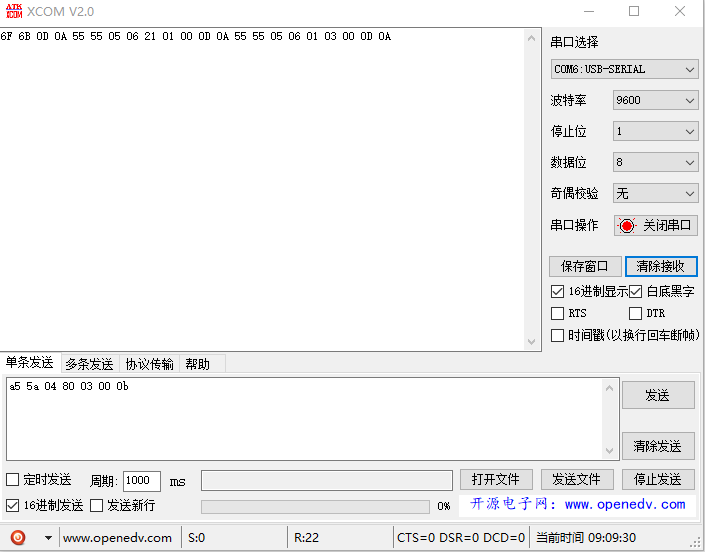Click www.openedv.com in the status bar
The width and height of the screenshot is (705, 552).
coord(117,538)
